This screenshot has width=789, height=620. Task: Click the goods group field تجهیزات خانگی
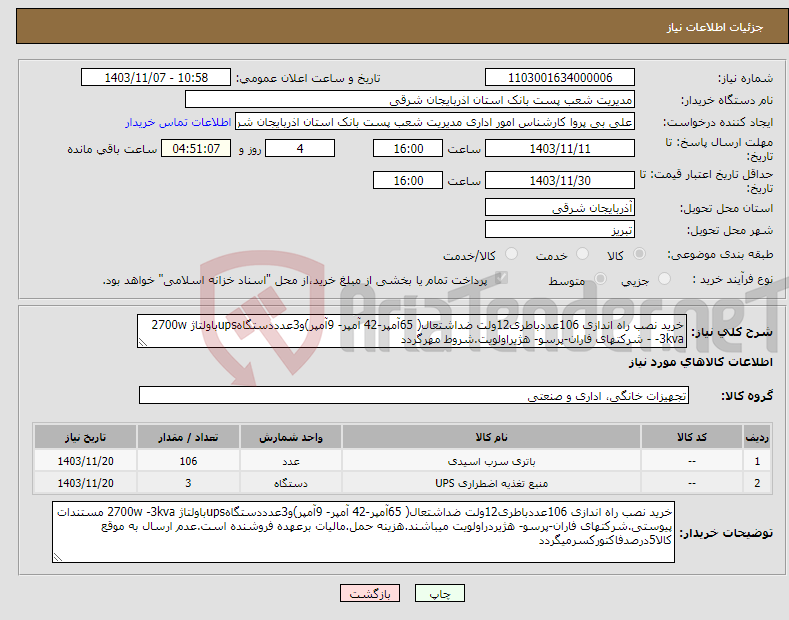[x=414, y=396]
